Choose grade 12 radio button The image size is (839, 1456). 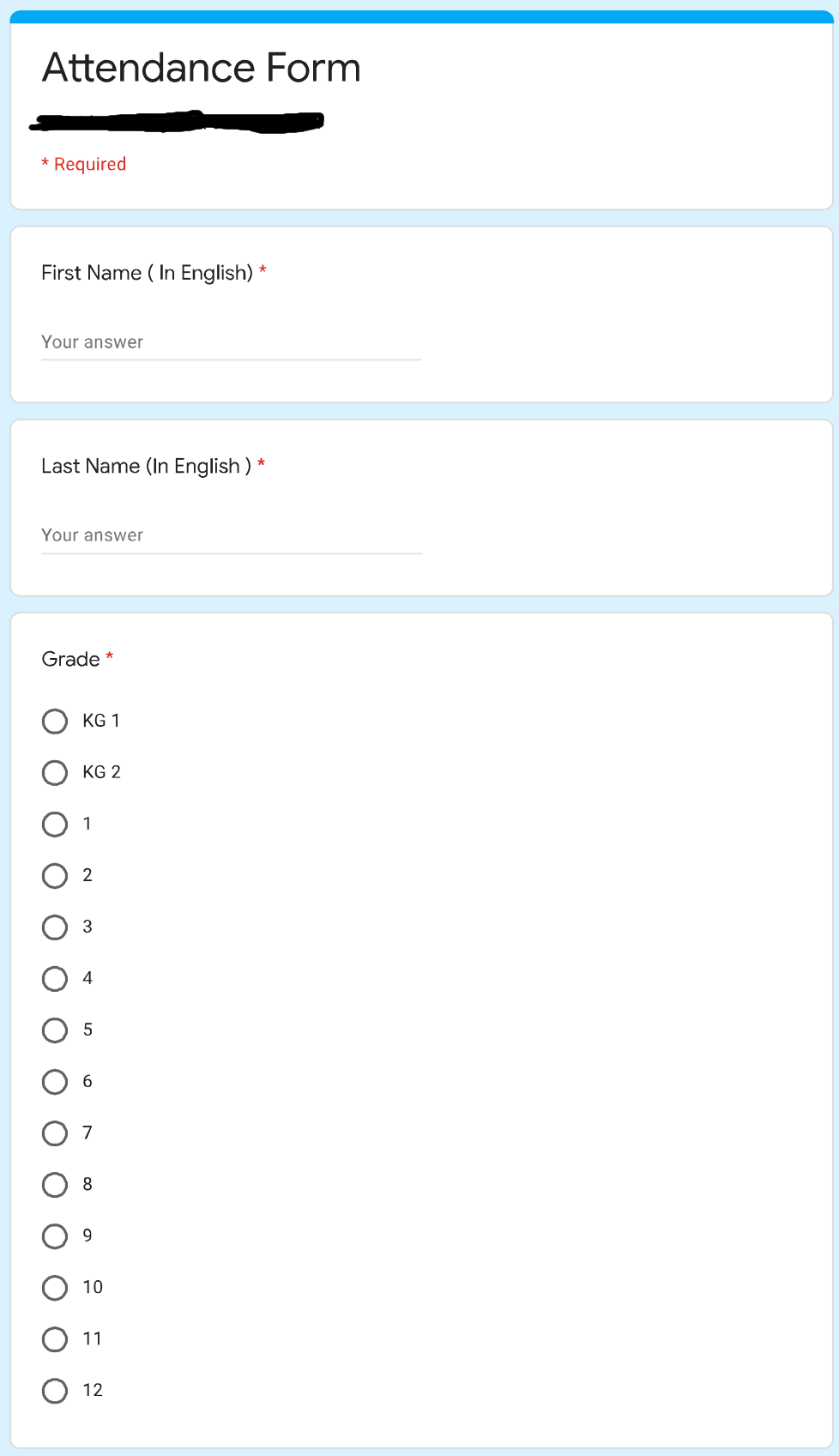(x=55, y=1390)
